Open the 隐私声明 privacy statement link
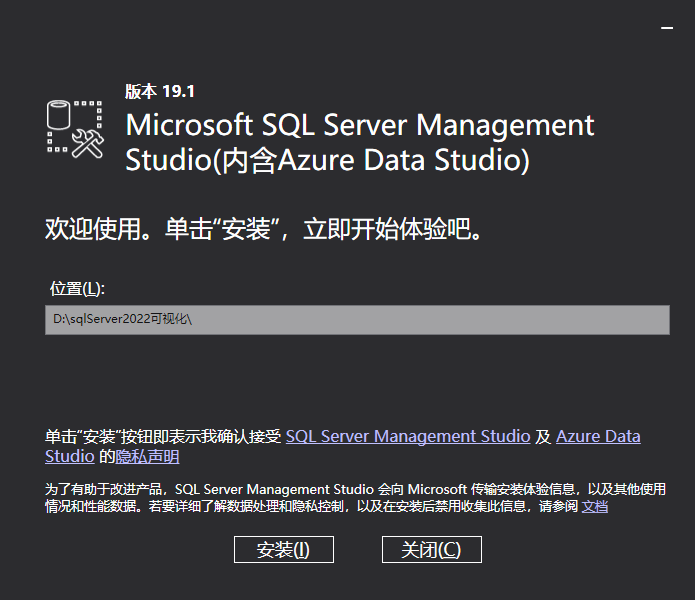 click(x=147, y=456)
